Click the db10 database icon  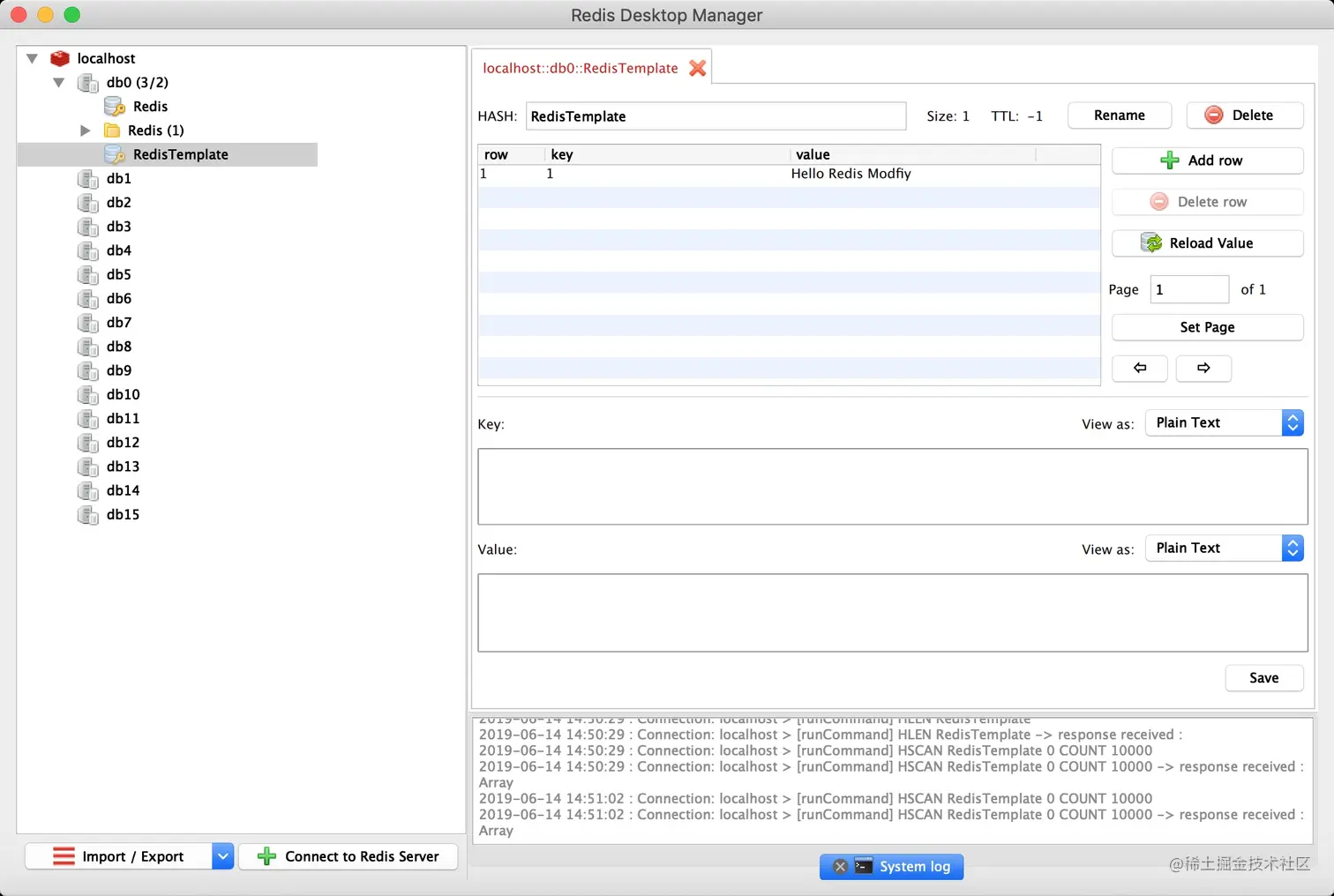(x=88, y=394)
